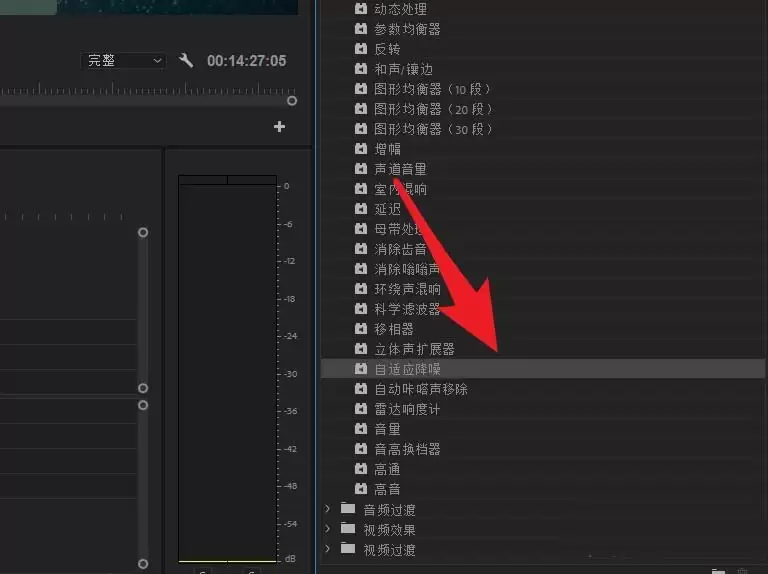
Task: Click the icon beside 增幅 effect
Action: pyautogui.click(x=360, y=148)
